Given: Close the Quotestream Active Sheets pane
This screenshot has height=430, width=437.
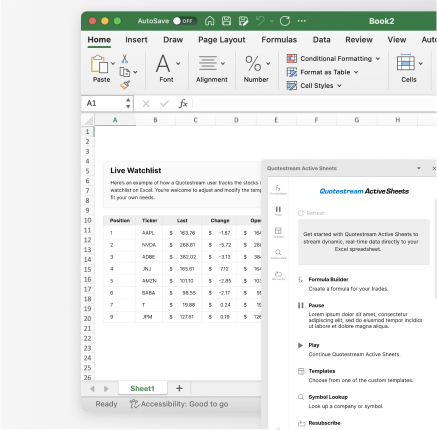Looking at the screenshot, I should [434, 168].
